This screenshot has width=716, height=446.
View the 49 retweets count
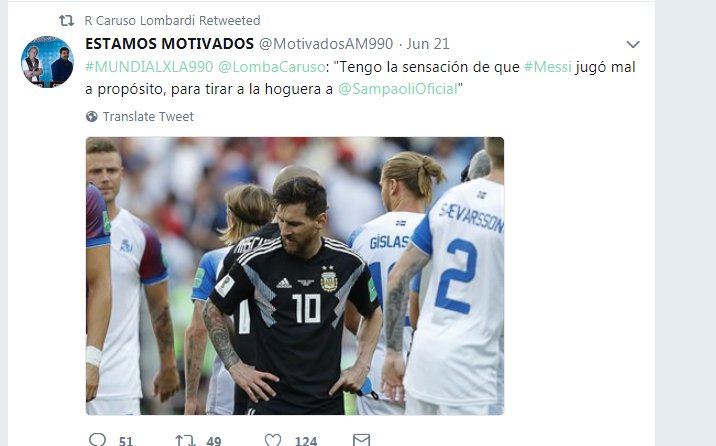click(x=213, y=441)
